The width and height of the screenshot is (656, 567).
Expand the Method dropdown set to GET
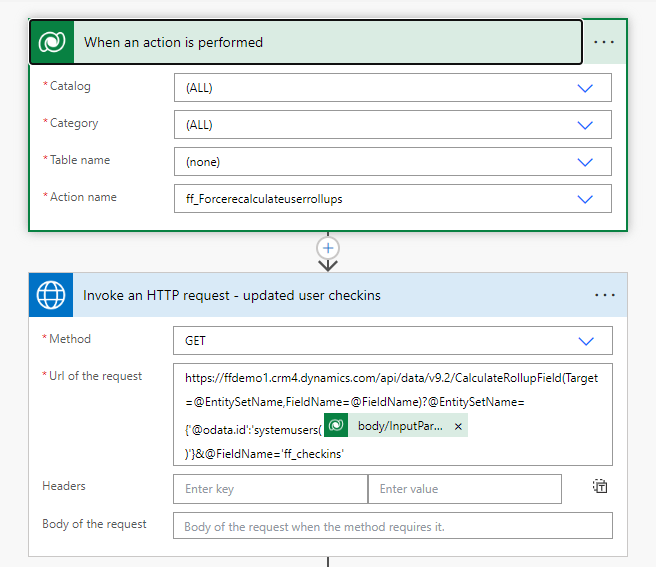coord(586,341)
